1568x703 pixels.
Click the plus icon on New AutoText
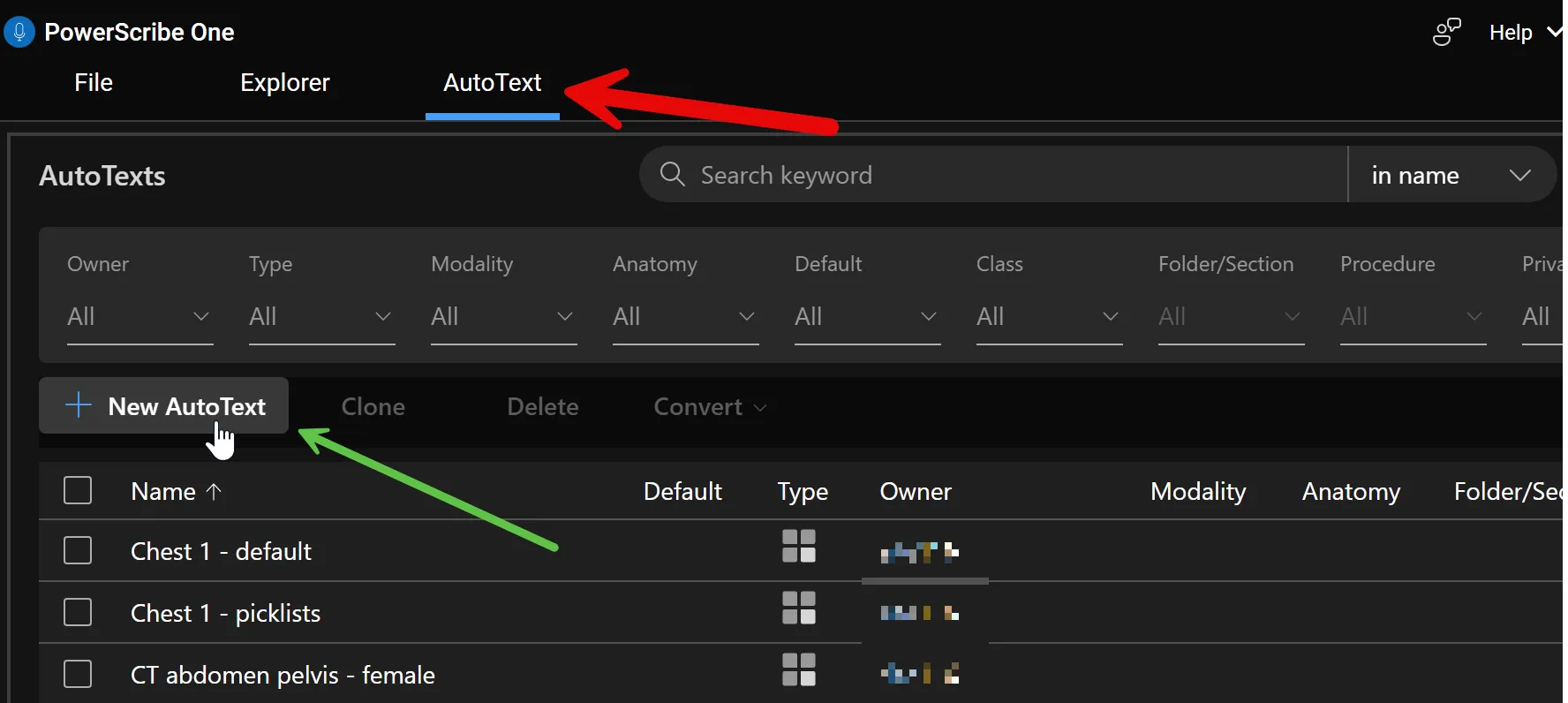pos(79,405)
